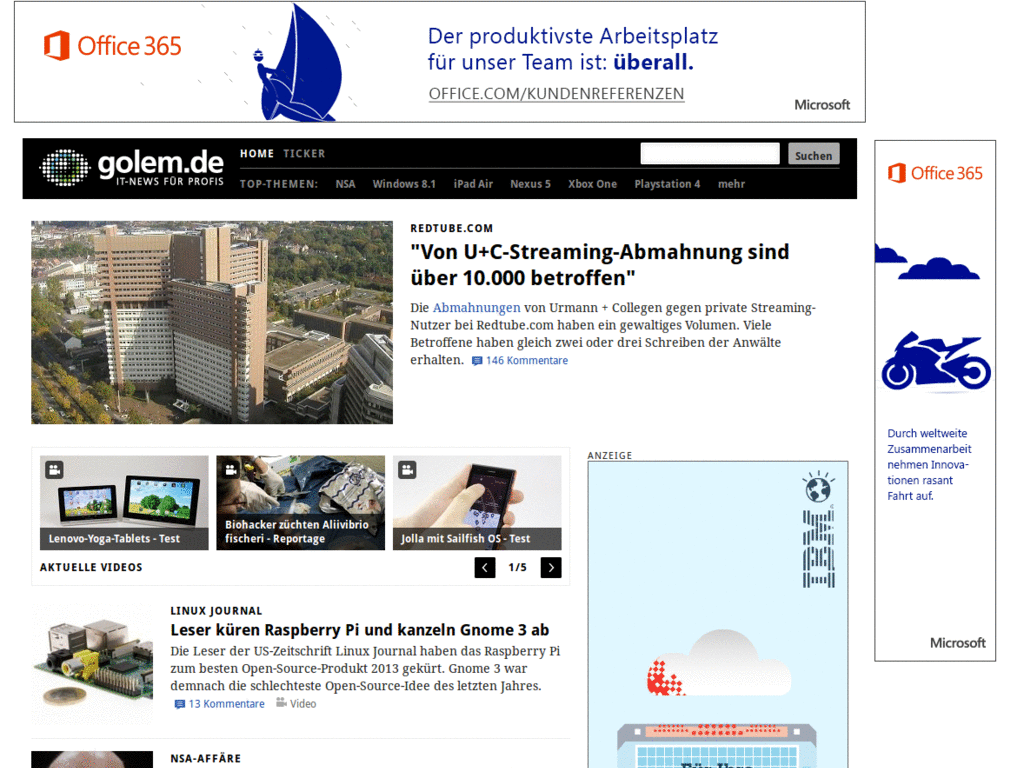Screen dimensions: 1024x768
Task: Open the Biohacker Aliivibrio fischeri video thumbnail
Action: click(x=300, y=503)
